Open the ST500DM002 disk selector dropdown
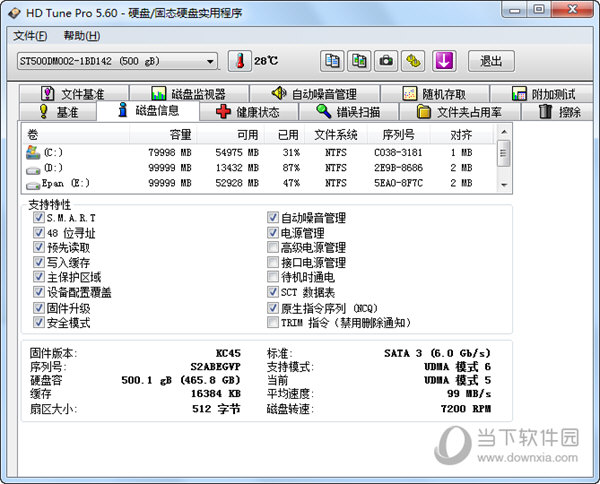This screenshot has height=484, width=600. [117, 61]
